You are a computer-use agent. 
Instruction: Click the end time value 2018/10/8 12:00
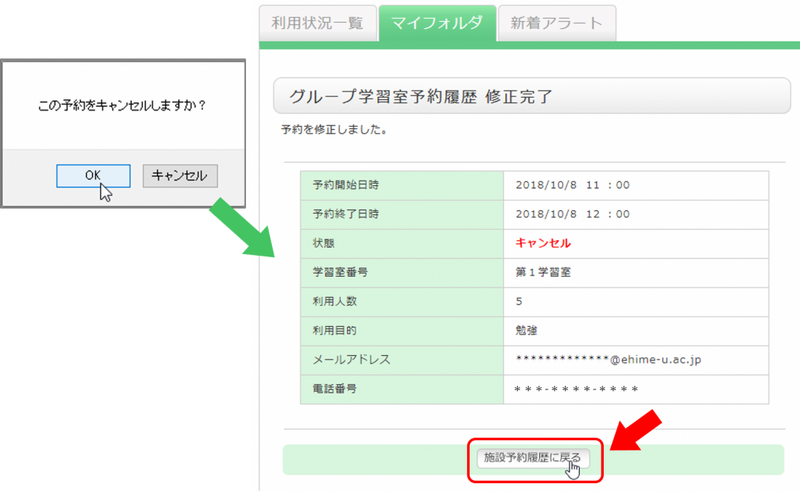572,214
